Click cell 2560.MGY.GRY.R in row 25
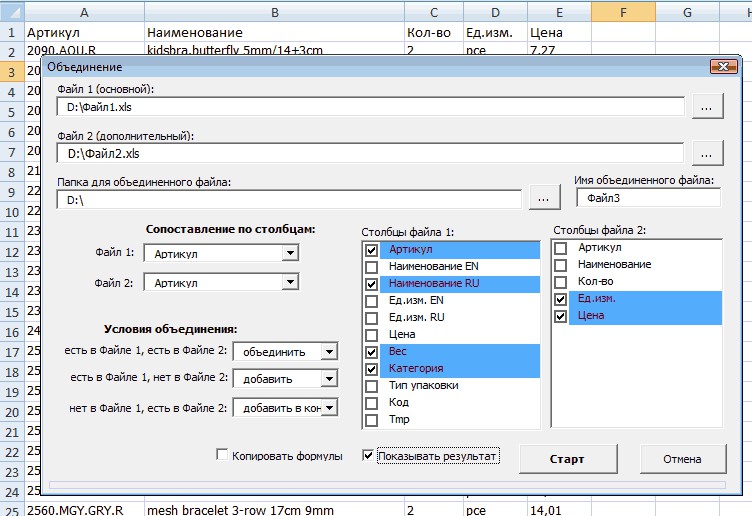 click(x=84, y=510)
